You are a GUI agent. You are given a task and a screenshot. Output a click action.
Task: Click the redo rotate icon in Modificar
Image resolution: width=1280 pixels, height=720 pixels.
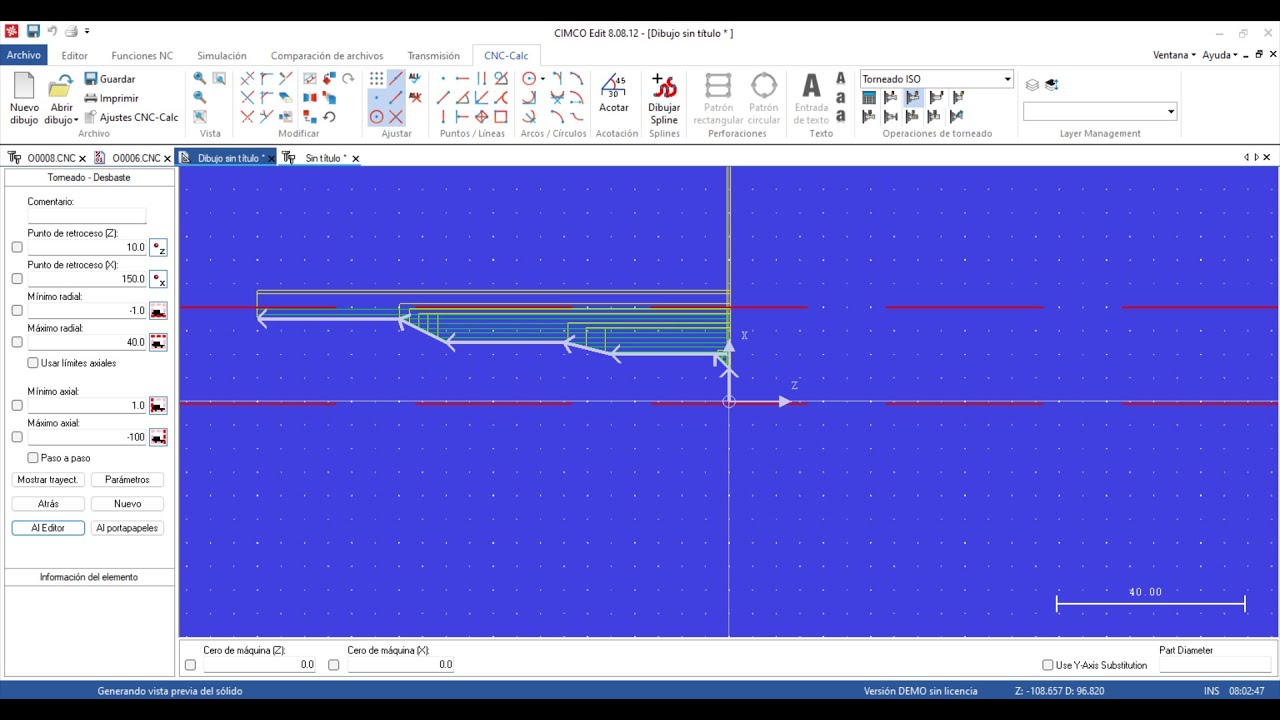click(x=348, y=79)
